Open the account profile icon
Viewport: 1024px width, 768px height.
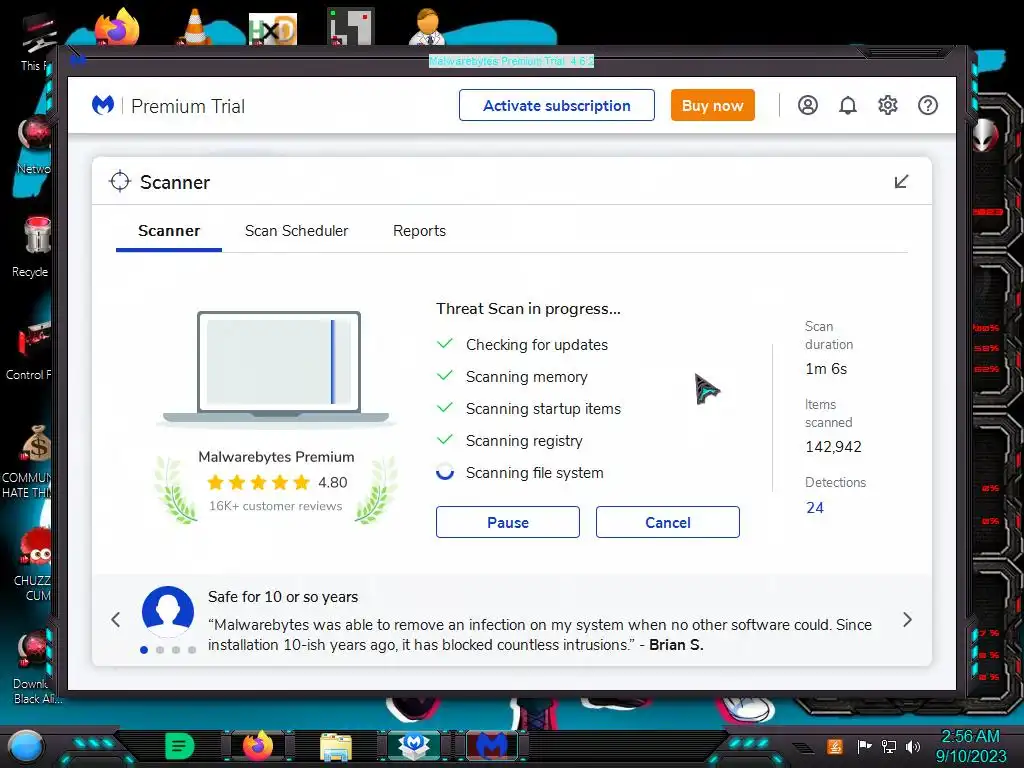coord(808,105)
